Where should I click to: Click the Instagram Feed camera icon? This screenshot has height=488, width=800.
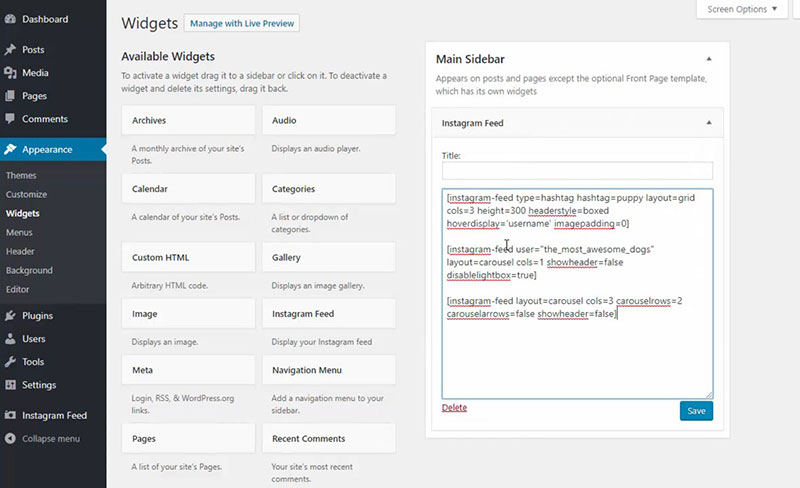[x=10, y=415]
